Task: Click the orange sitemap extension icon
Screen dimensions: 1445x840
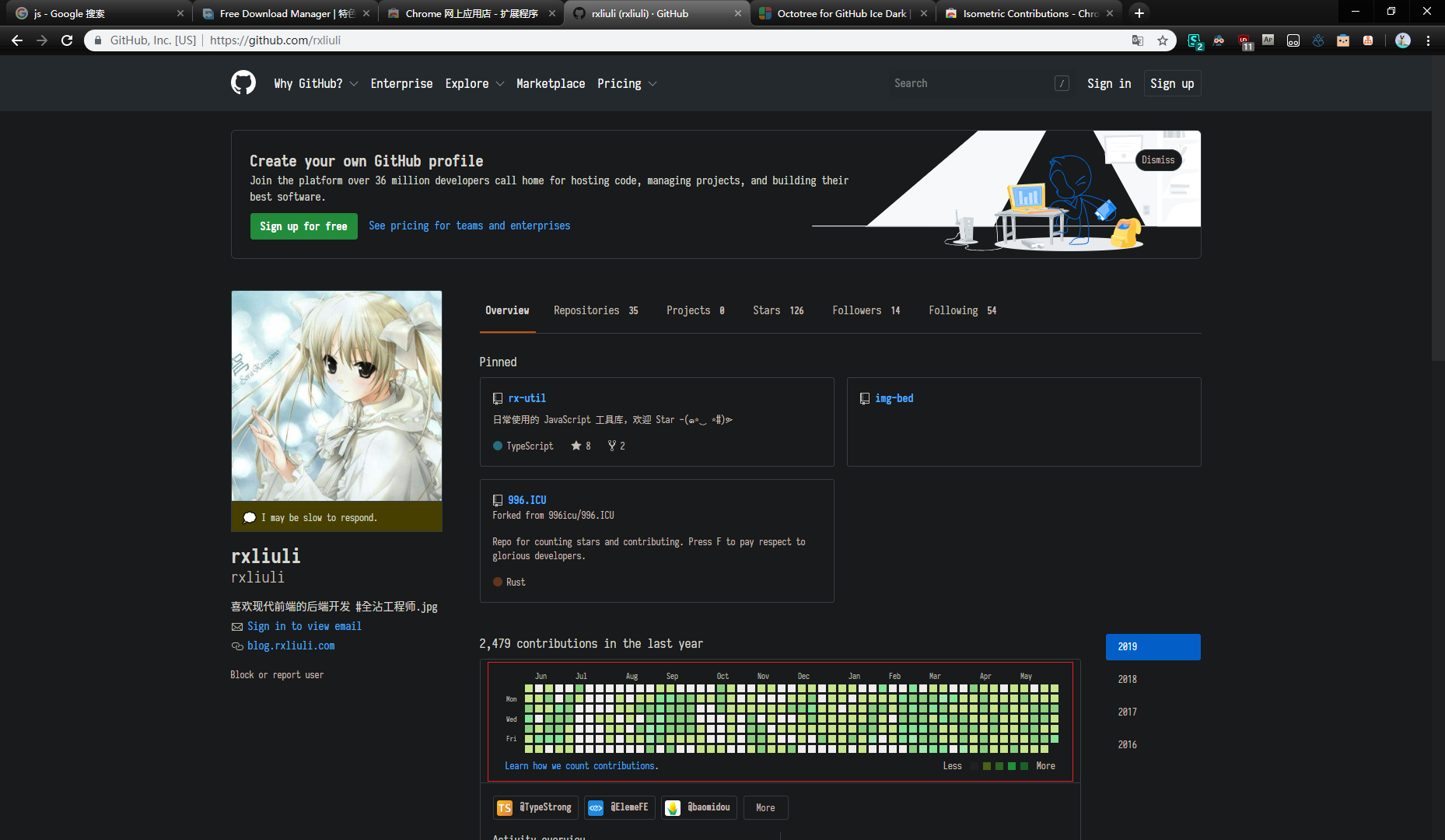Action: pyautogui.click(x=1368, y=40)
